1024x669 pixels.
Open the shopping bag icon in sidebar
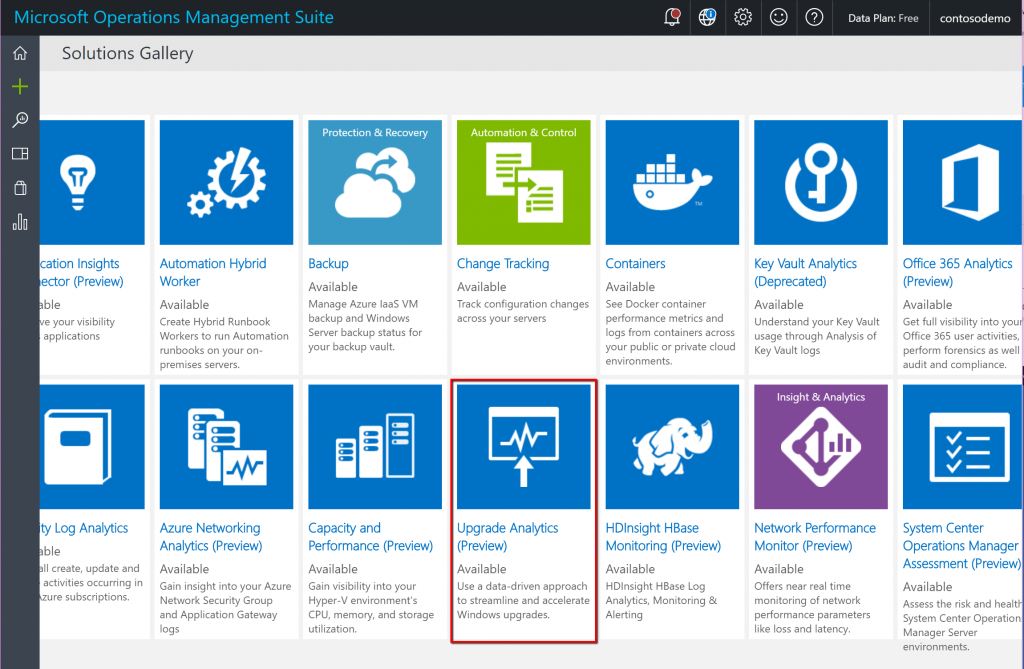click(x=20, y=188)
